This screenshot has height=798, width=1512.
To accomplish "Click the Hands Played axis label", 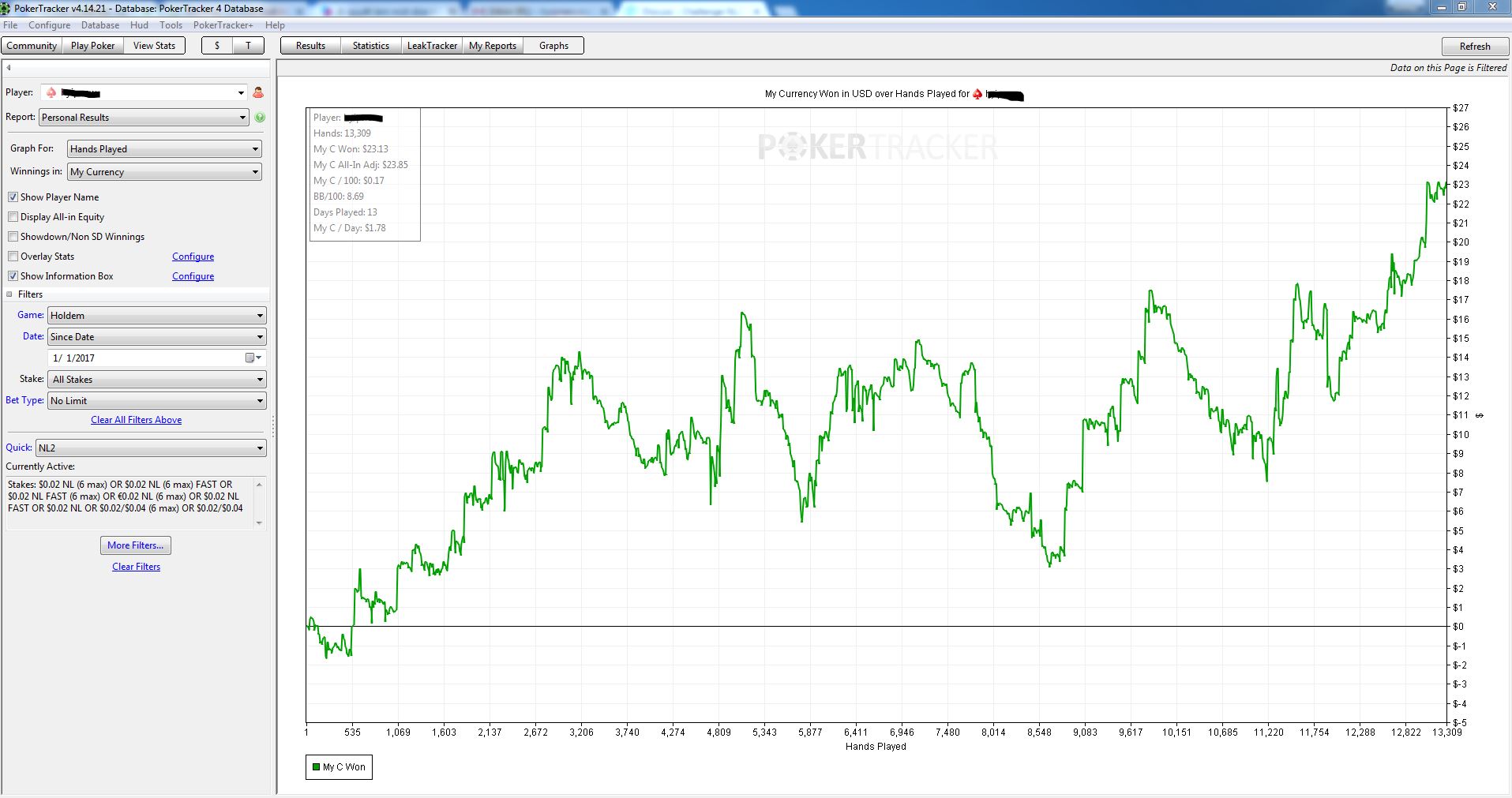I will [876, 746].
